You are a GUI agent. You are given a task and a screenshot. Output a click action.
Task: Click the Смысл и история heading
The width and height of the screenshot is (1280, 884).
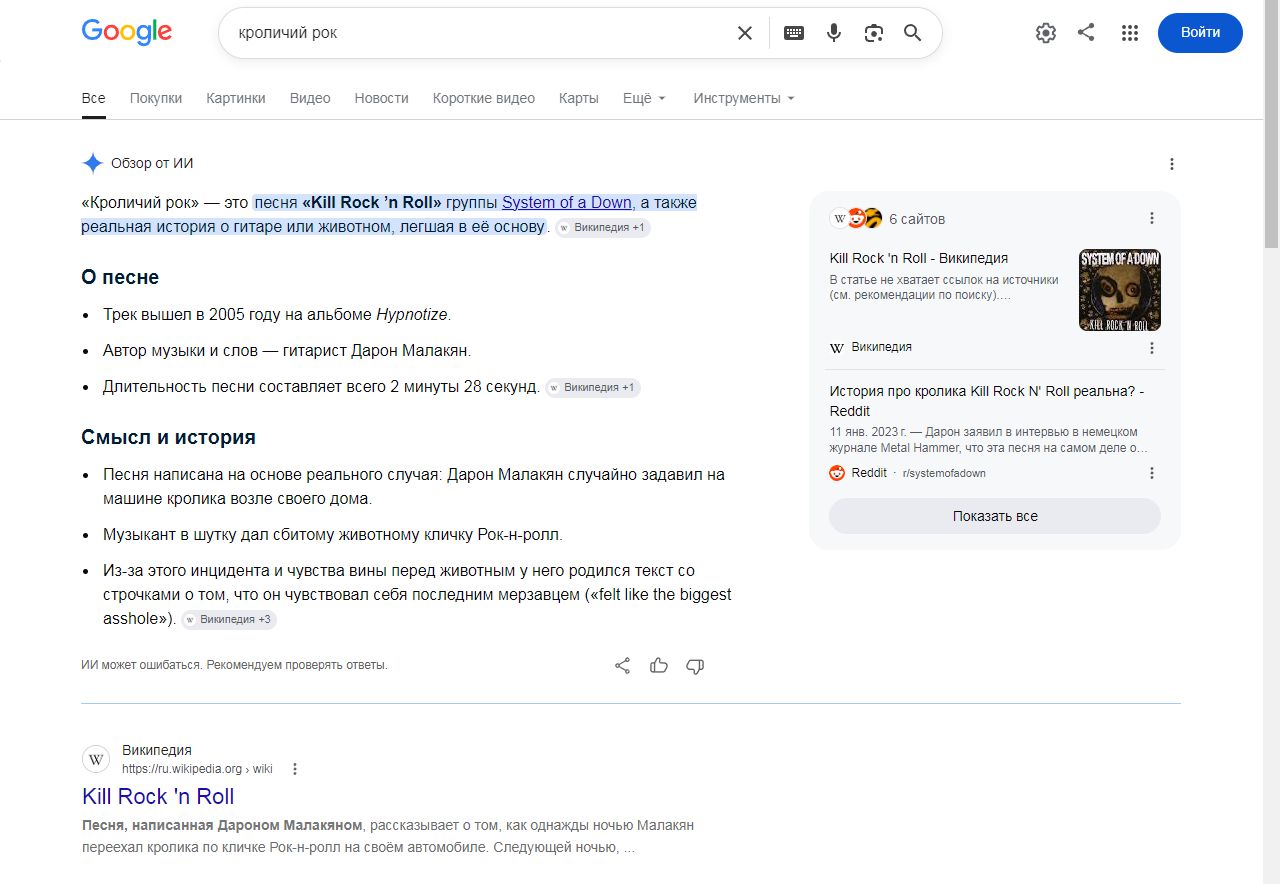(168, 437)
